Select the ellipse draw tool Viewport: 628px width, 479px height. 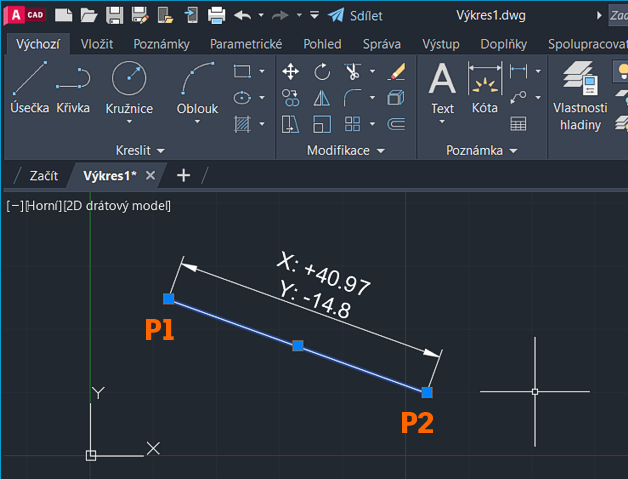click(x=242, y=97)
